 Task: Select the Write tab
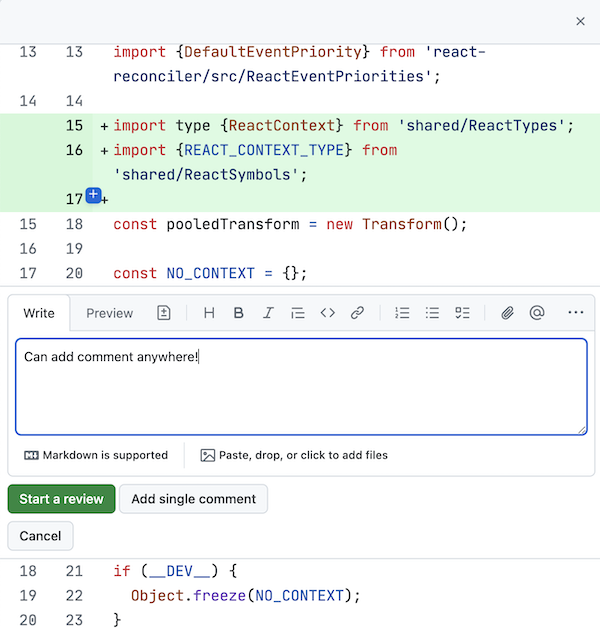click(39, 313)
